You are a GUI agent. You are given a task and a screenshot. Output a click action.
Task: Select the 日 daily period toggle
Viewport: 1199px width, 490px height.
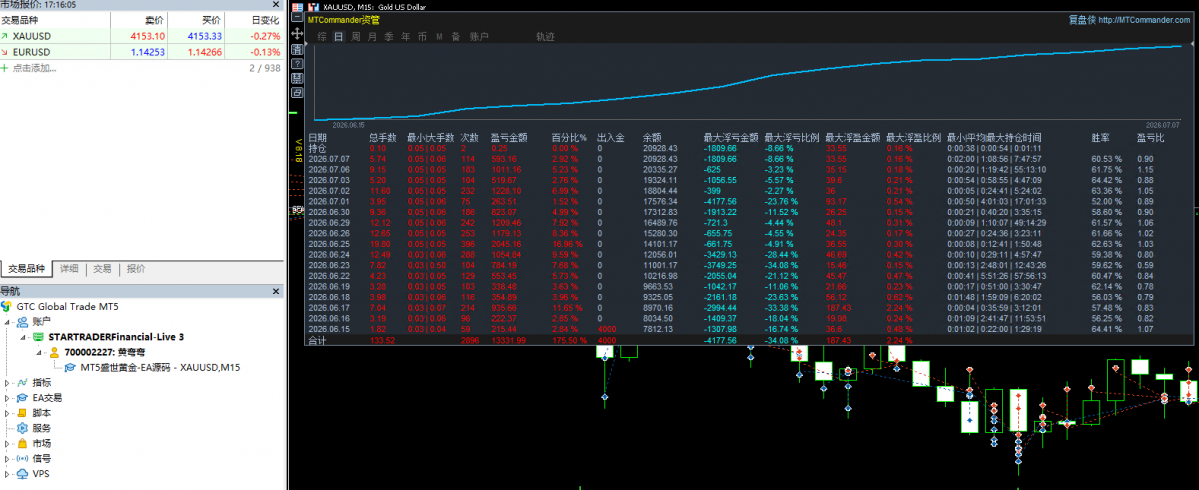click(339, 36)
